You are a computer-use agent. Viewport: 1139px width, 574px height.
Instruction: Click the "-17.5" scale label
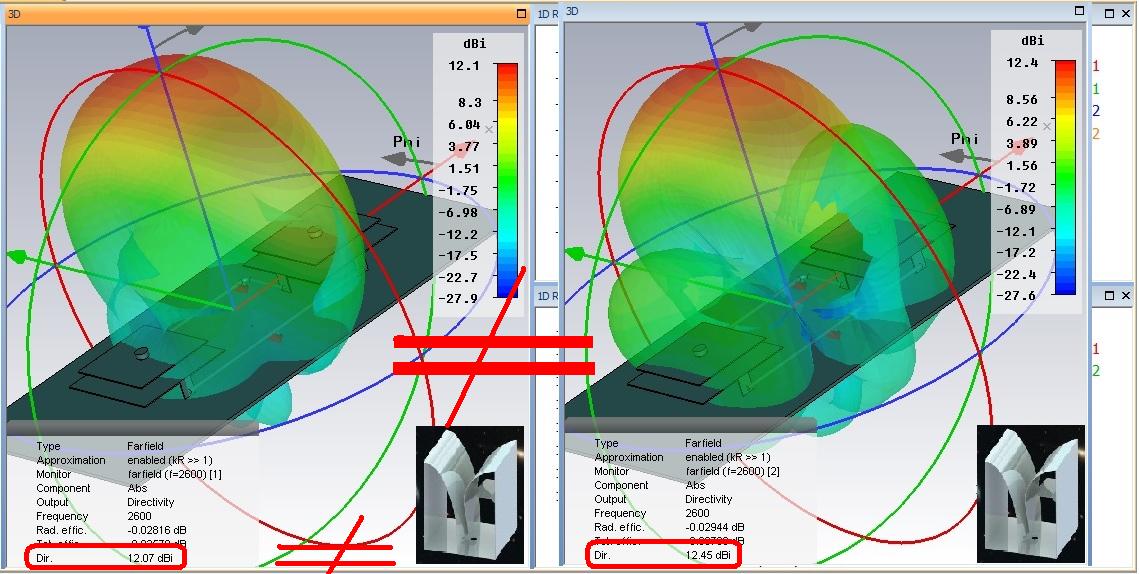458,256
